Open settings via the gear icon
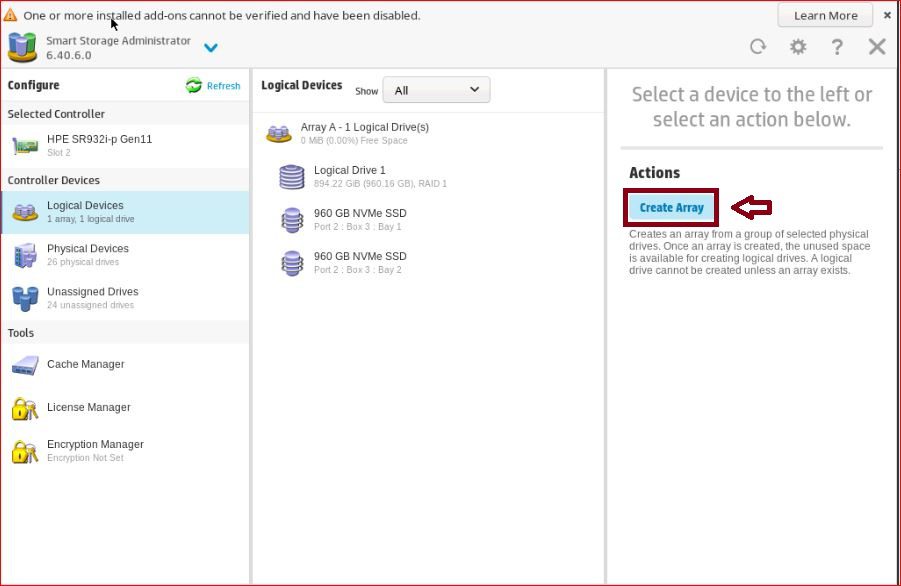Image resolution: width=901 pixels, height=586 pixels. tap(797, 46)
